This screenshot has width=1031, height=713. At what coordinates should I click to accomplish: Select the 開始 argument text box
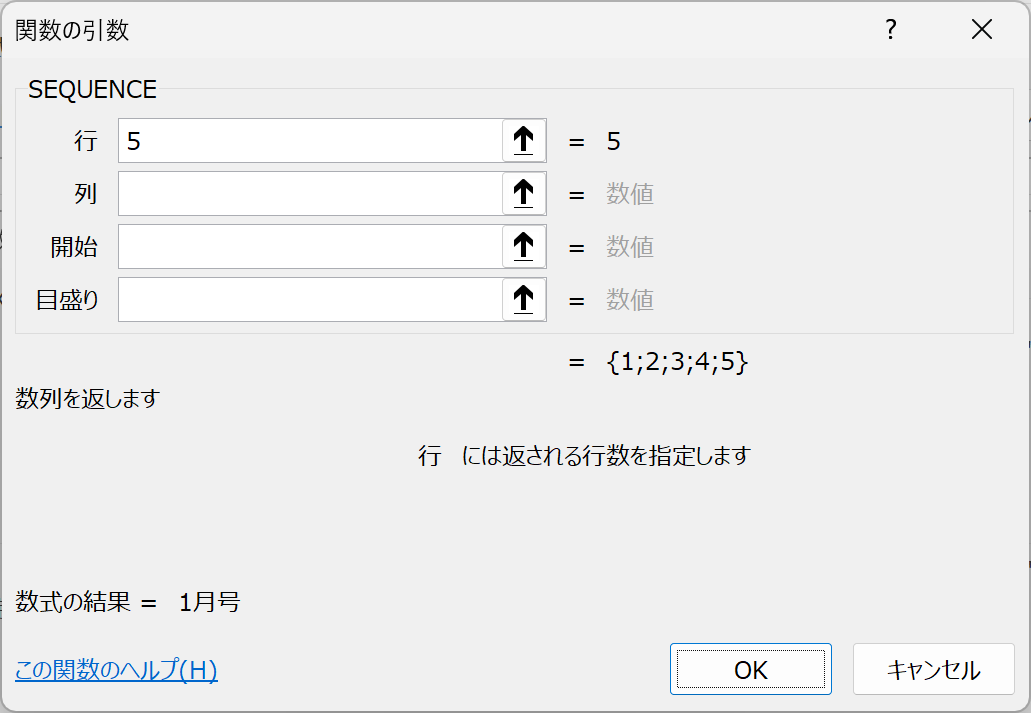(x=310, y=247)
